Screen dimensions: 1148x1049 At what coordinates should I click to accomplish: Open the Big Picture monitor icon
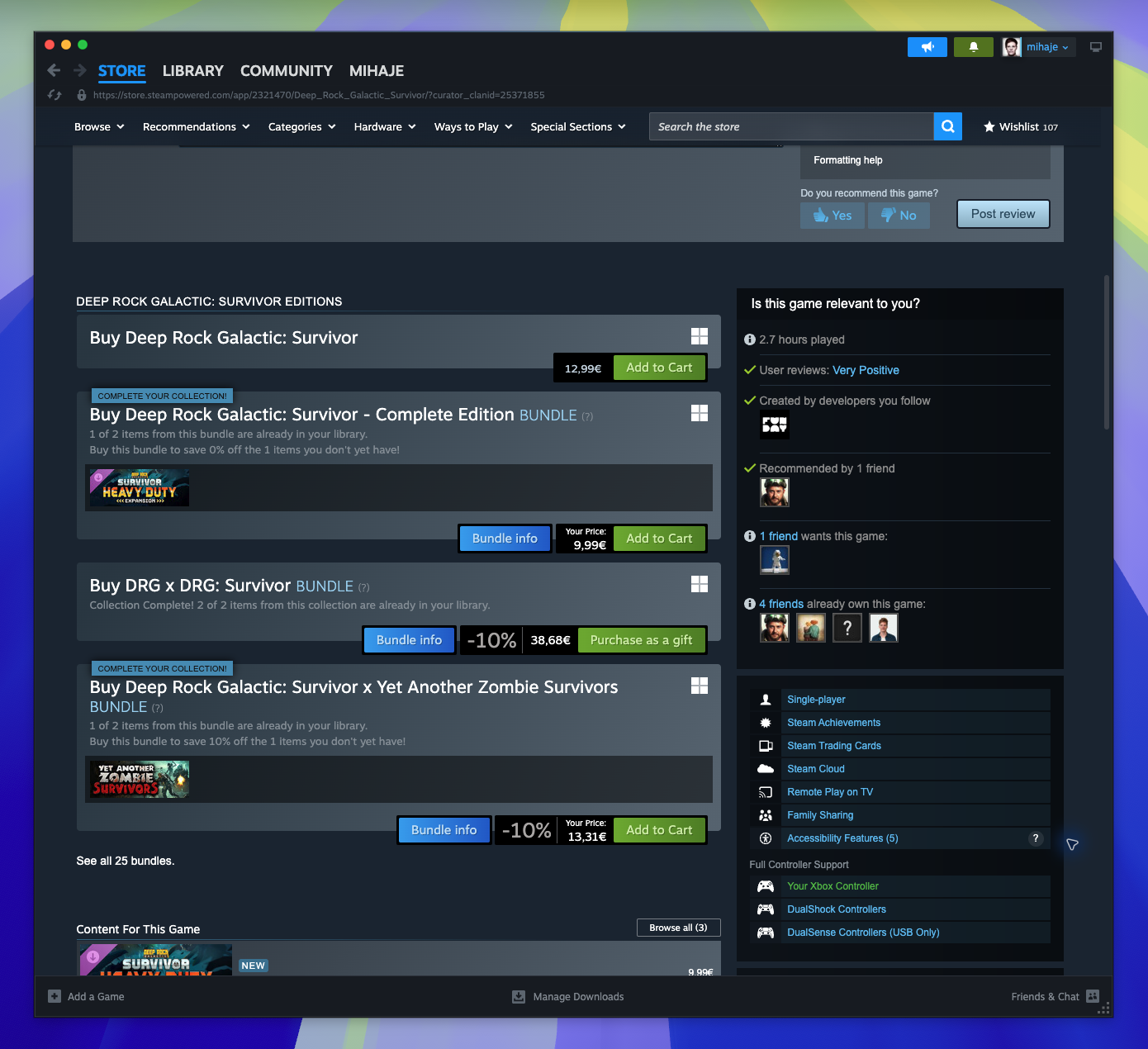(x=1096, y=47)
